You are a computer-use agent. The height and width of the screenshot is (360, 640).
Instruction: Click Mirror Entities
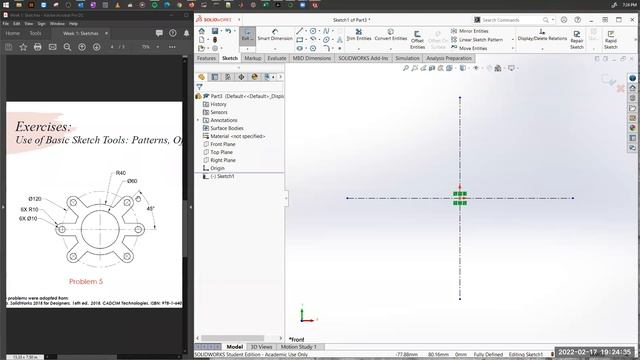(470, 31)
